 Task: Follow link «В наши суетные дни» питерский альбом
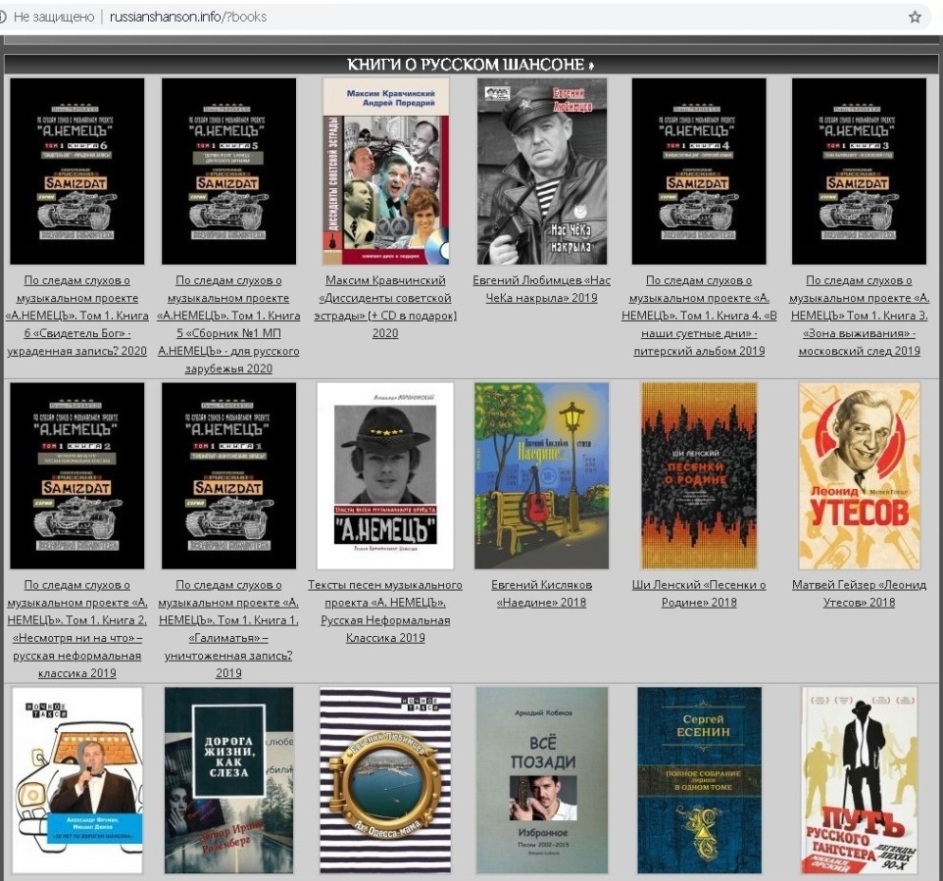[x=699, y=316]
